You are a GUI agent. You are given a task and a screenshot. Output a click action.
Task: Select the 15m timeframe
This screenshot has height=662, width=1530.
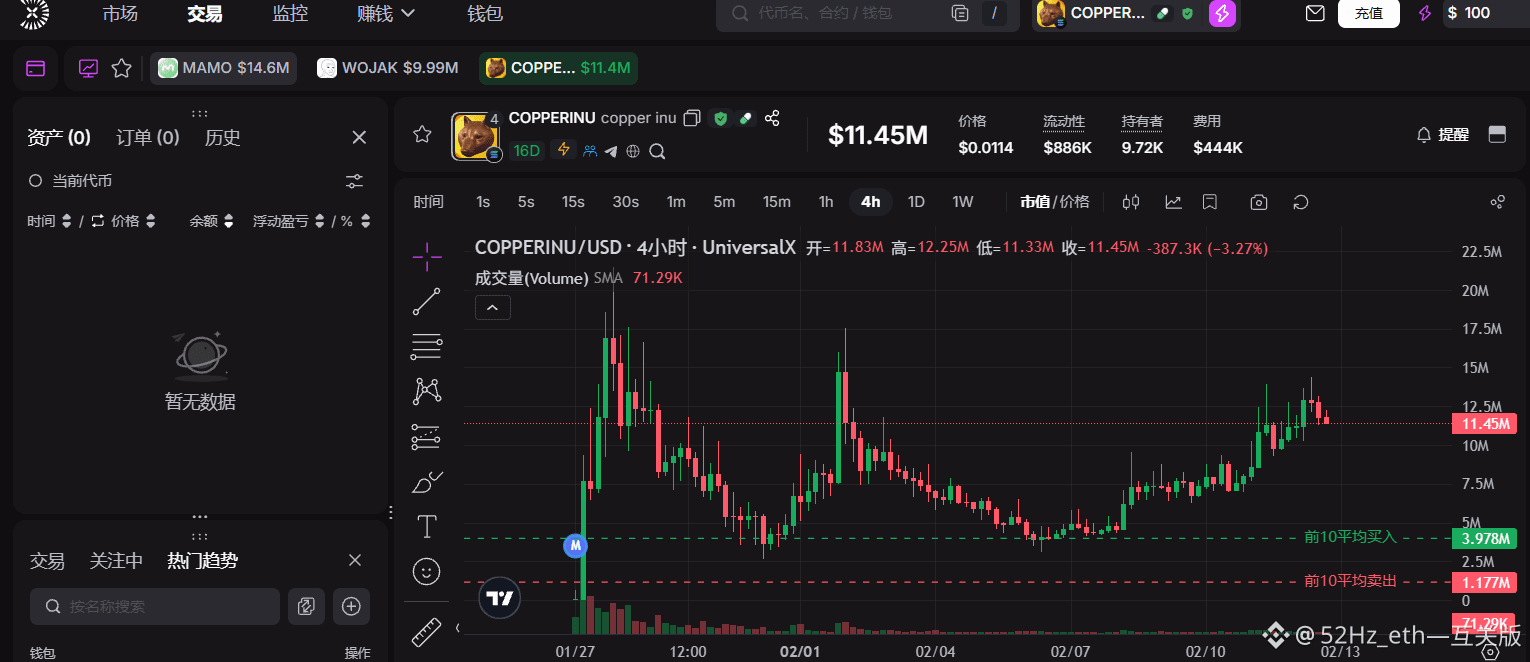(x=777, y=202)
